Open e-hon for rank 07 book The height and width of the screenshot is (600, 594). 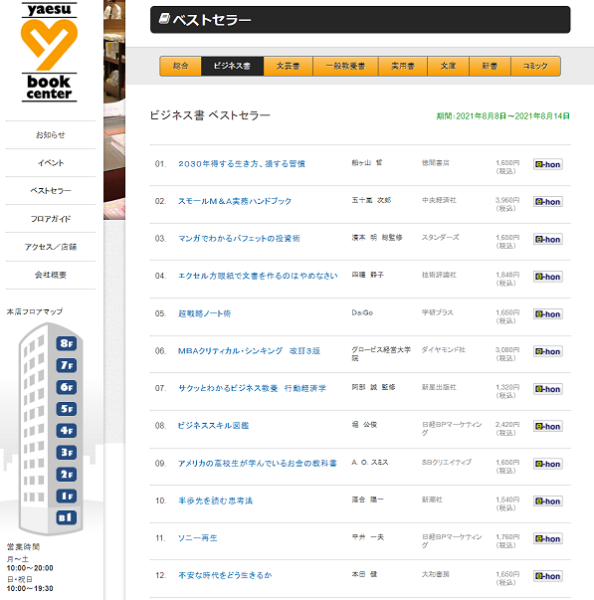click(x=548, y=389)
